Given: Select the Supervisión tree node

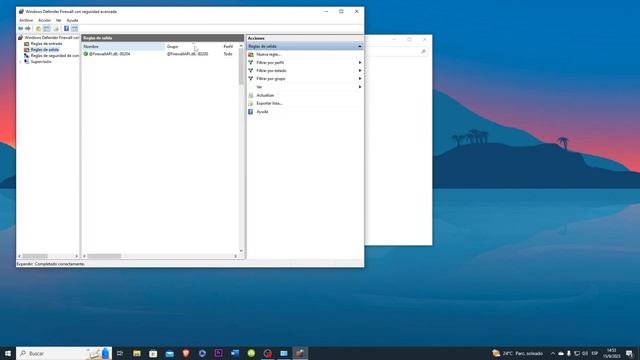Looking at the screenshot, I should (x=41, y=62).
